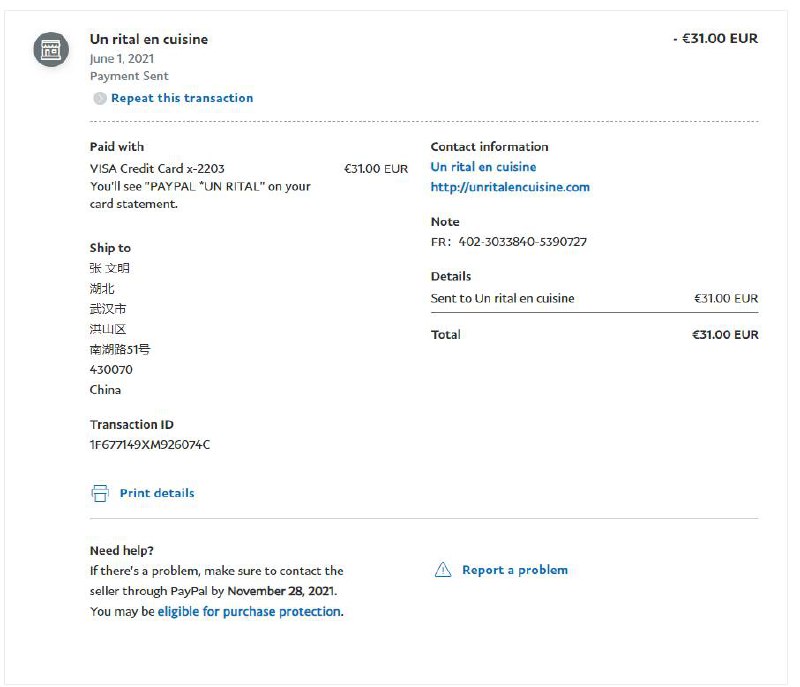Open the Print details link
The width and height of the screenshot is (800, 687).
pos(157,493)
